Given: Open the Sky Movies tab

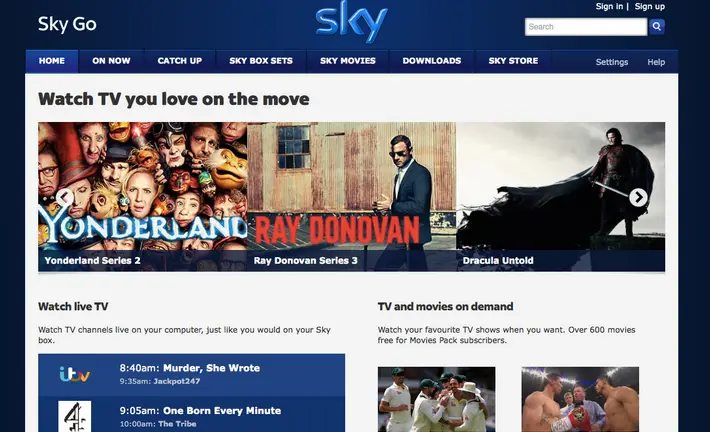Looking at the screenshot, I should click(348, 61).
